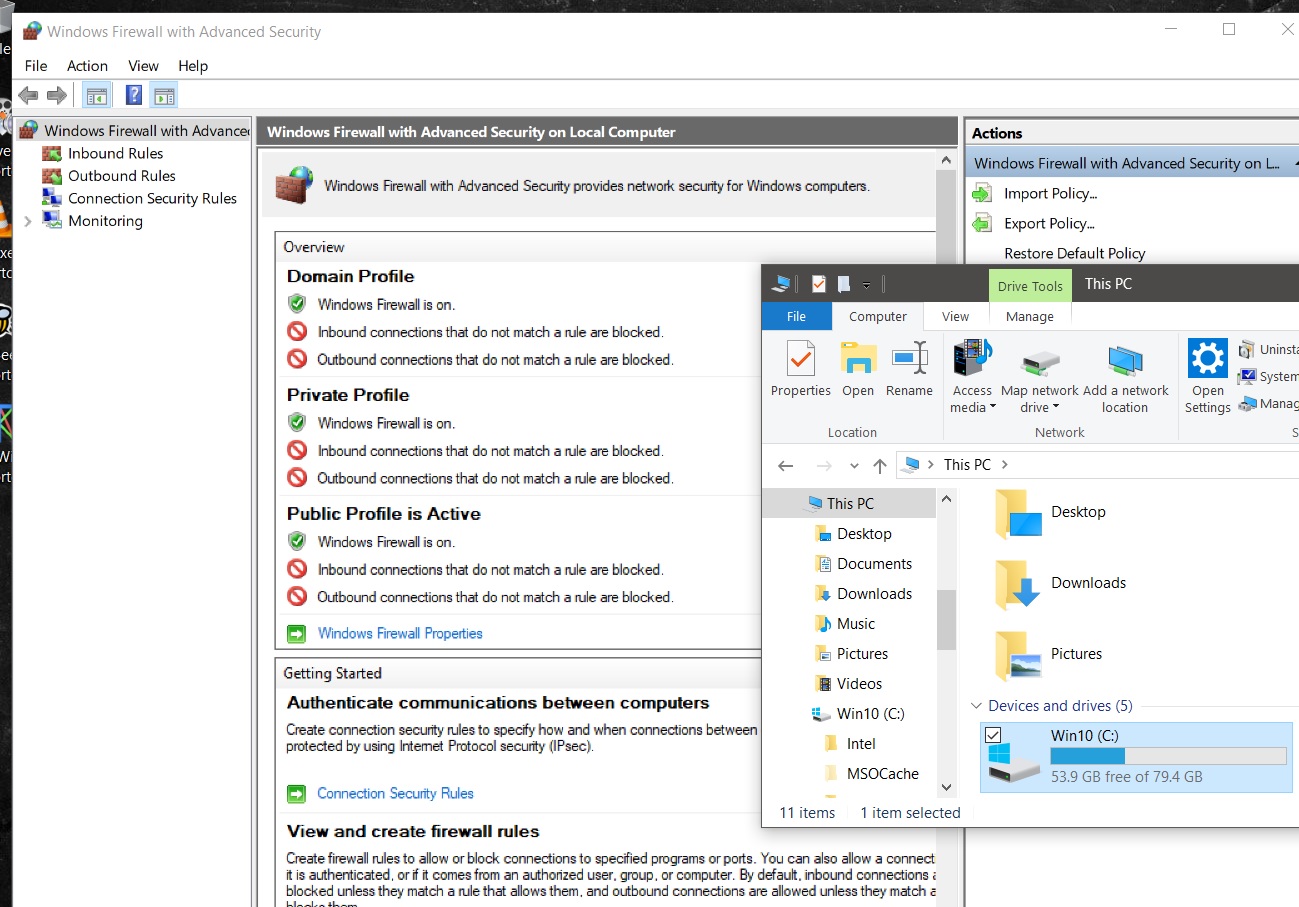The height and width of the screenshot is (907, 1299).
Task: Click the Drive Tools contextual tab header
Action: tap(1030, 286)
